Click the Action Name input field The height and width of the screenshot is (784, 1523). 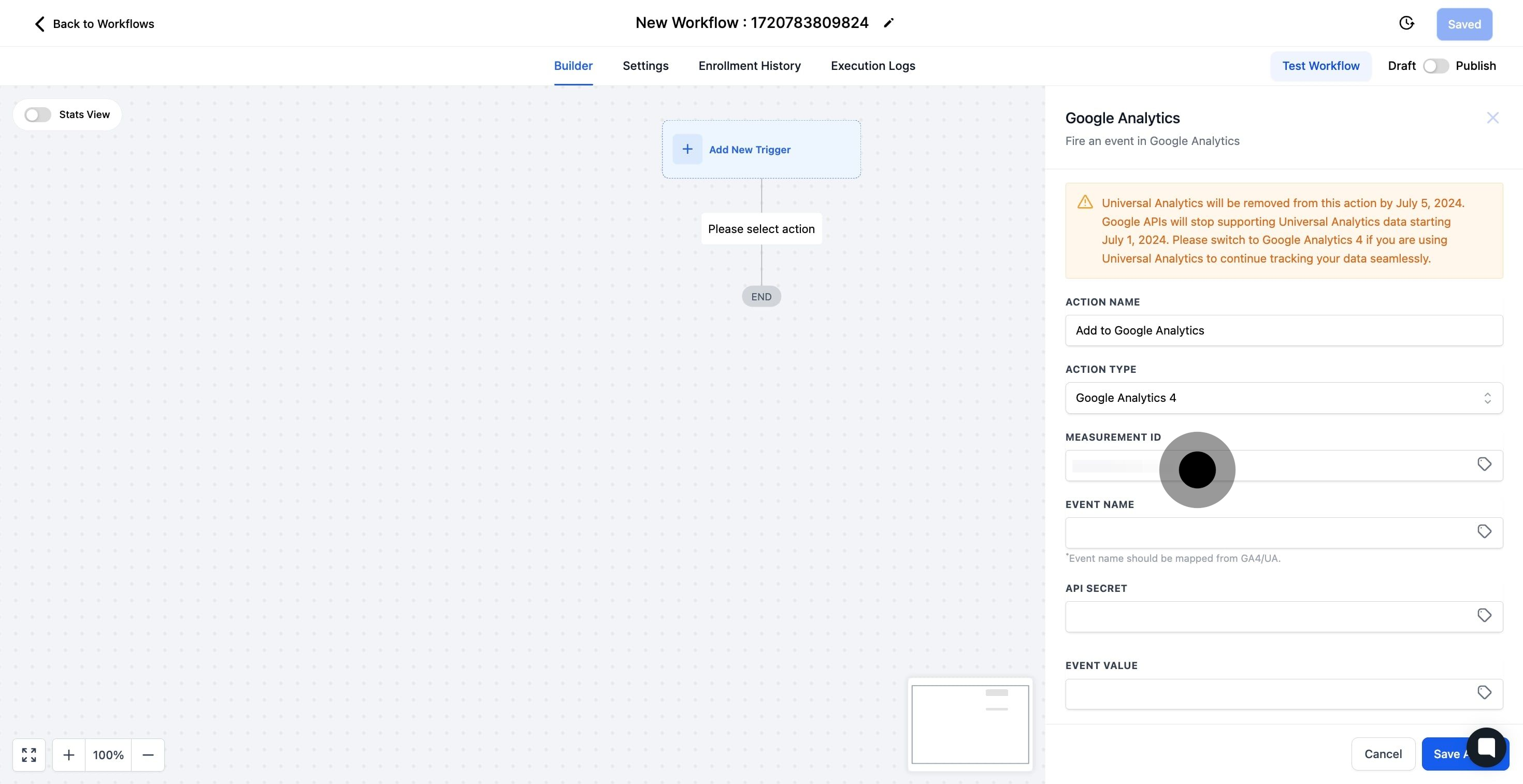pos(1284,330)
